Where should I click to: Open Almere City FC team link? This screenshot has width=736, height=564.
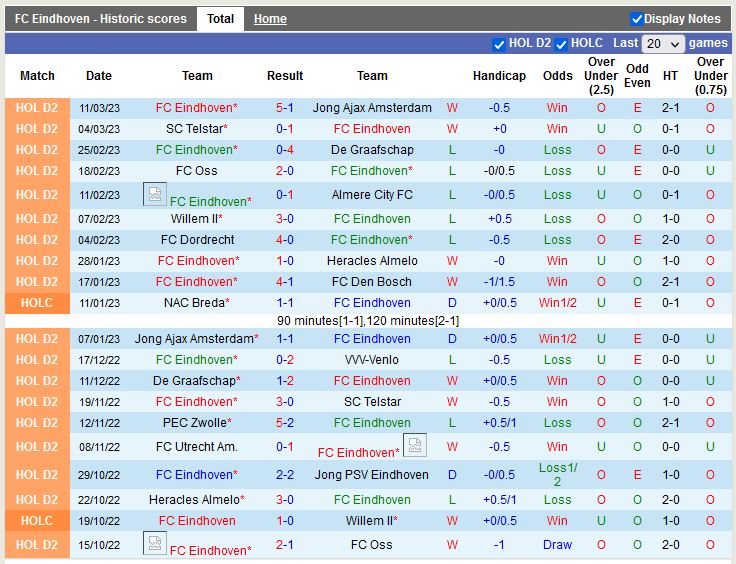point(372,195)
